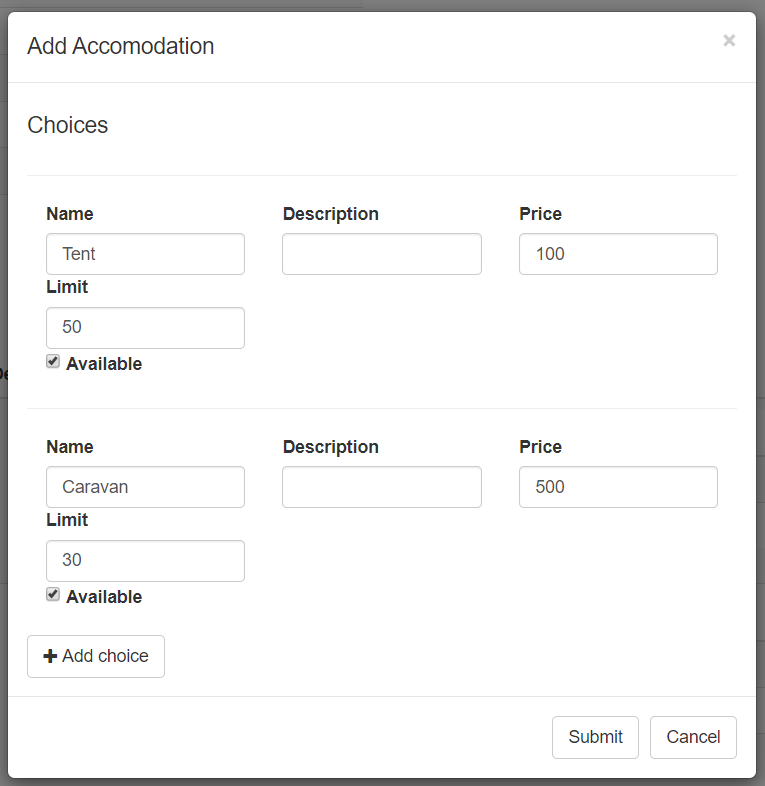Focus the Name field containing Caravan

point(145,487)
